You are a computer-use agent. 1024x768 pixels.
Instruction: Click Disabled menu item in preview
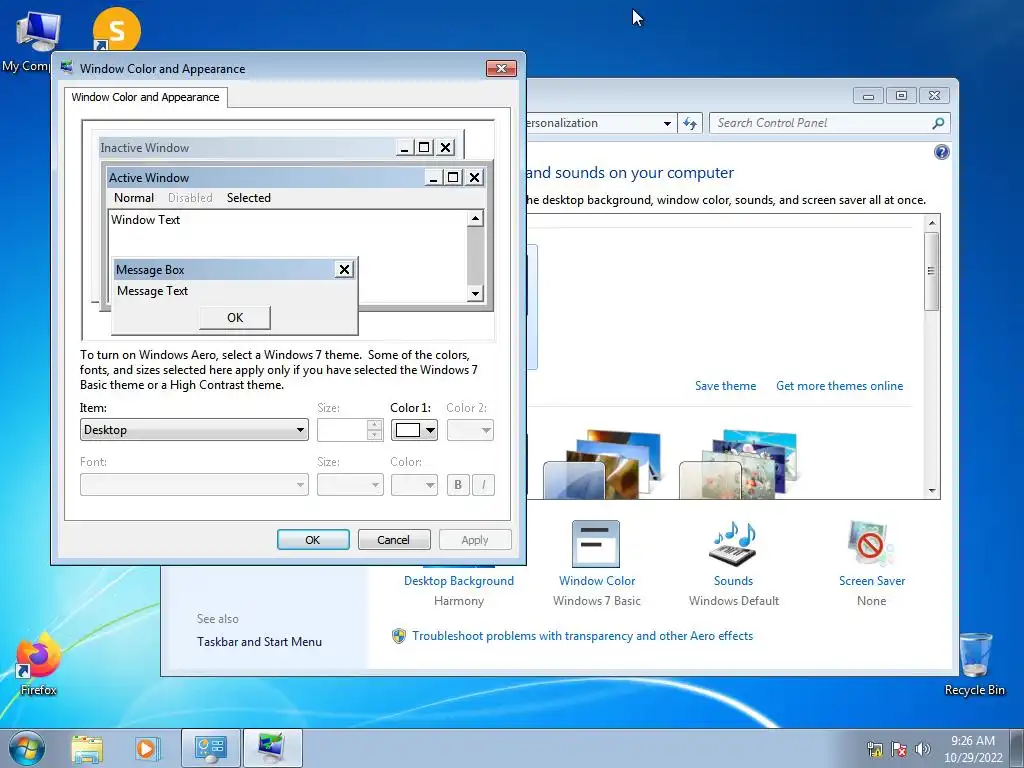190,198
